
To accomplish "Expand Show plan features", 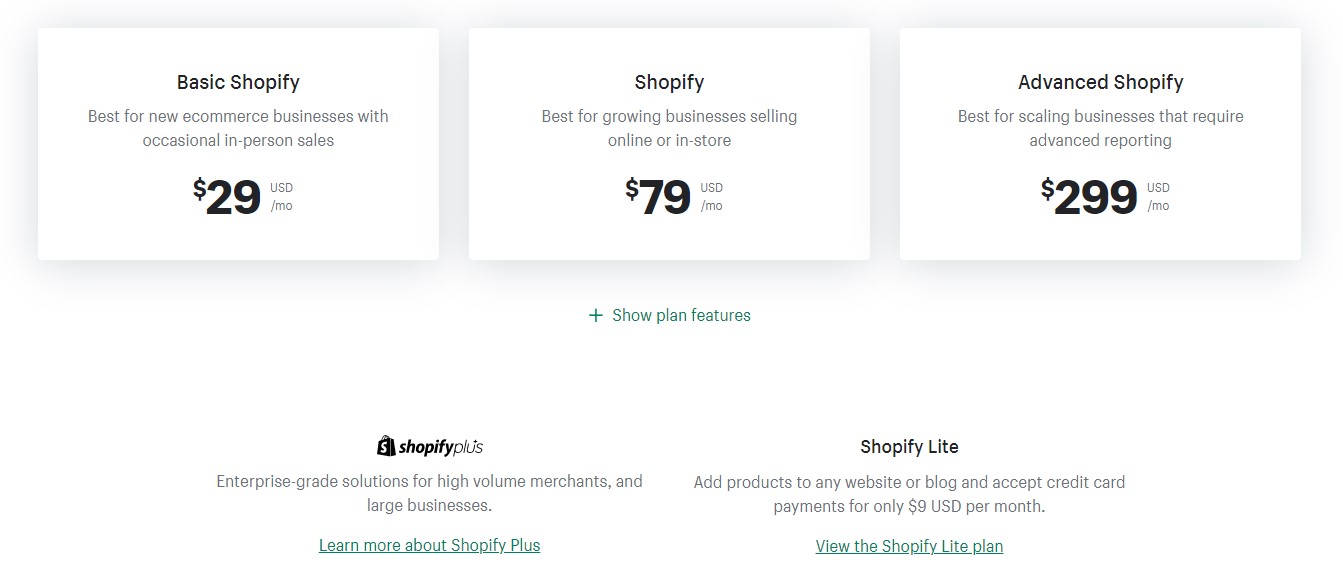I will (x=670, y=315).
